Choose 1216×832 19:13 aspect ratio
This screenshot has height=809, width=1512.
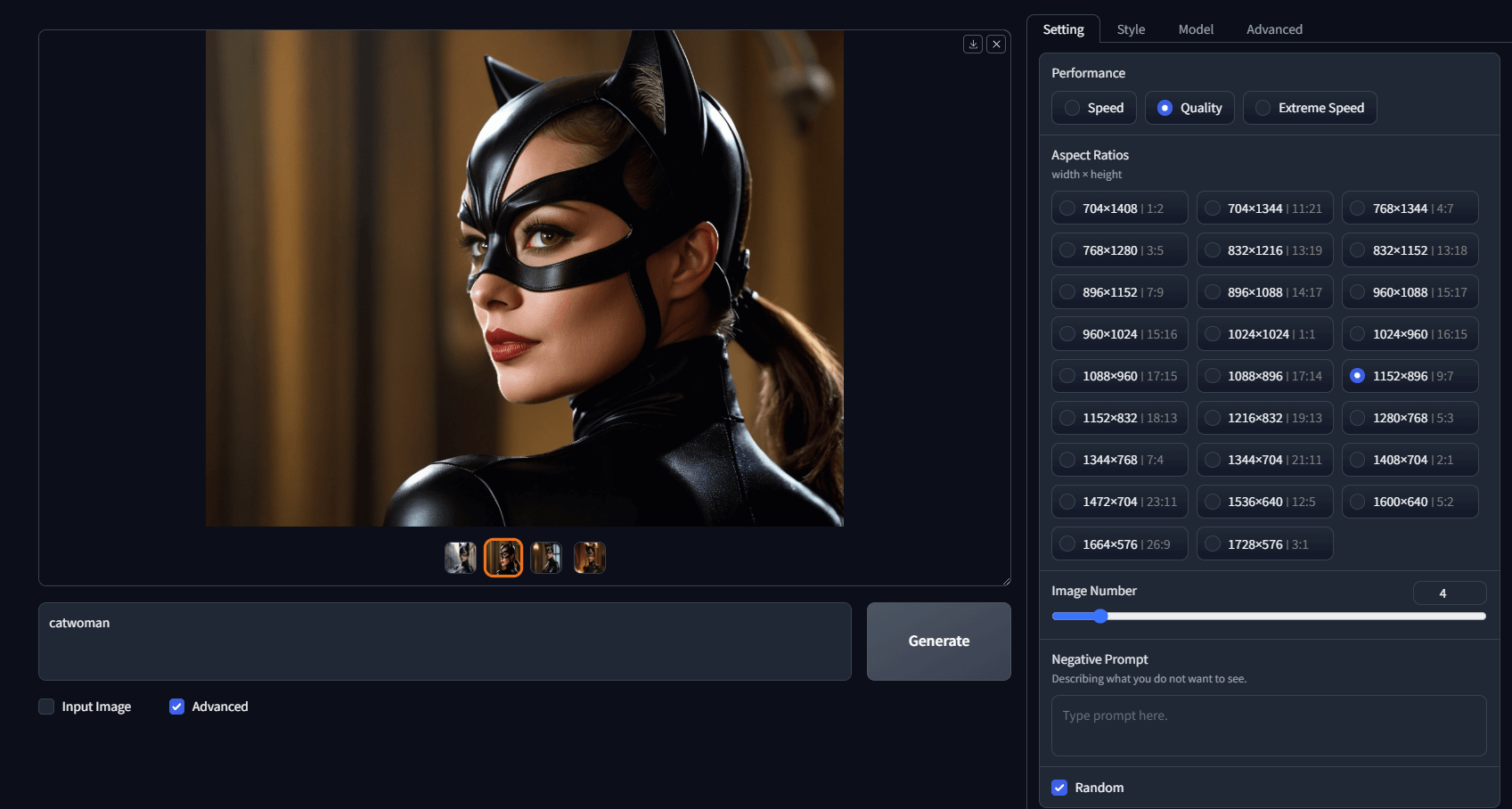coord(1265,418)
